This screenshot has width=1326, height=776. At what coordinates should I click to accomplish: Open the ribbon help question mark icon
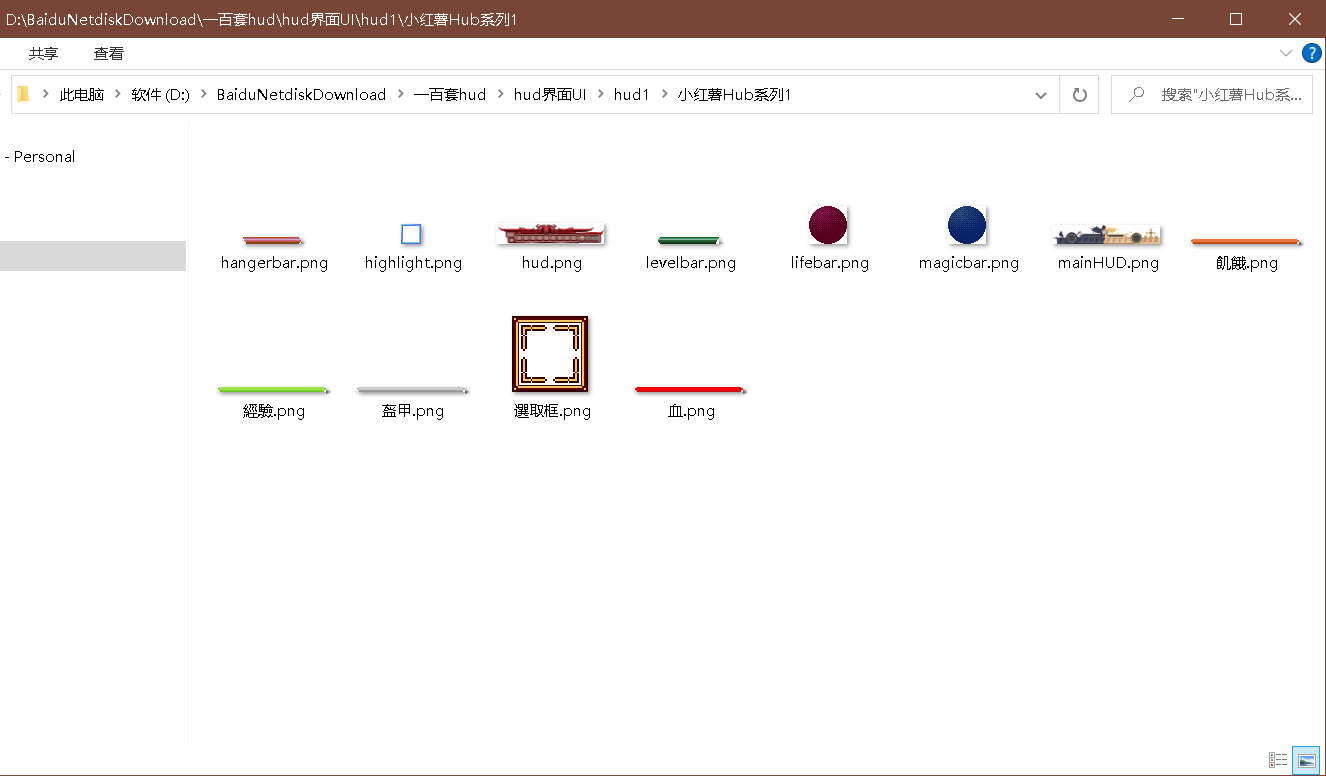click(1312, 53)
